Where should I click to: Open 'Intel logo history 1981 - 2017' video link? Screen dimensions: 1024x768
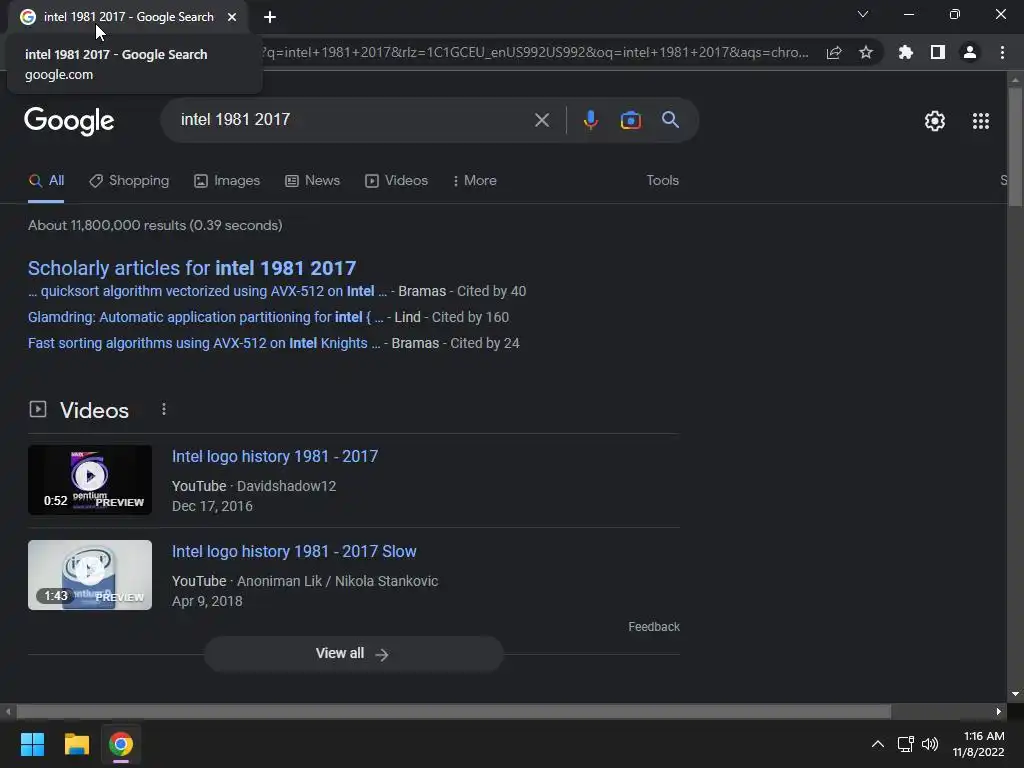click(275, 456)
